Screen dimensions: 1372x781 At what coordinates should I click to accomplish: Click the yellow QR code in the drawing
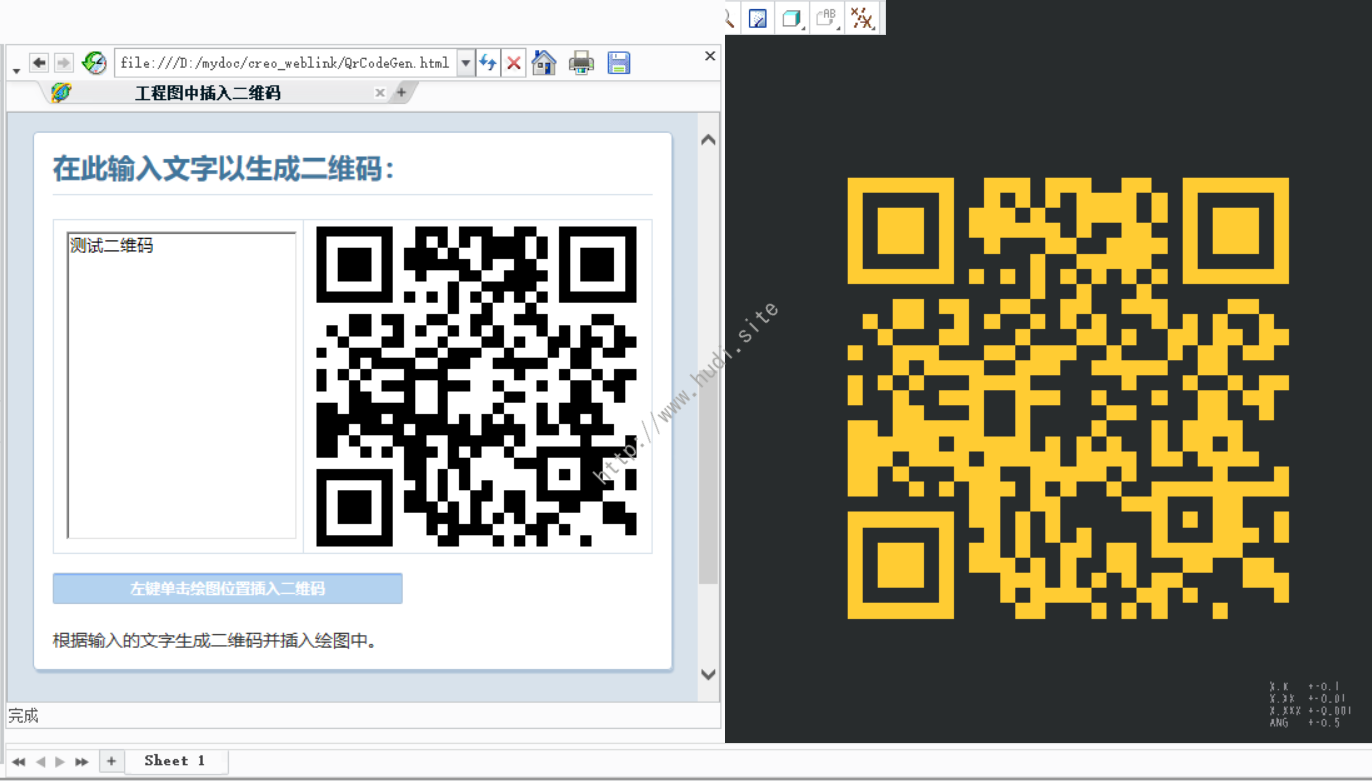[1068, 398]
